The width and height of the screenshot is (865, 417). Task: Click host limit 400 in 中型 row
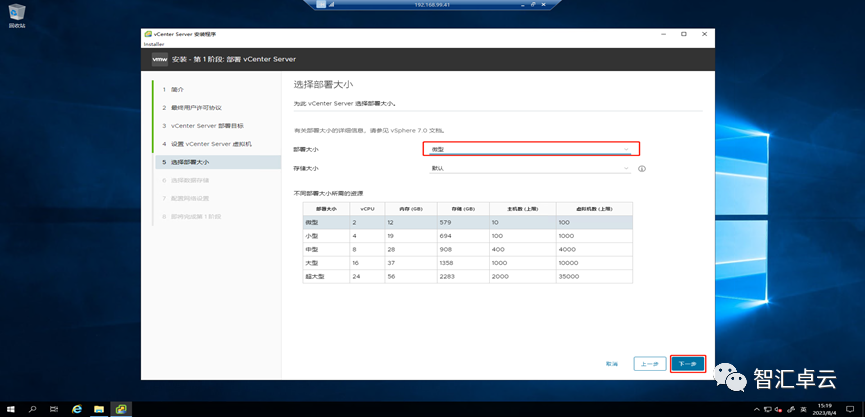click(x=497, y=249)
